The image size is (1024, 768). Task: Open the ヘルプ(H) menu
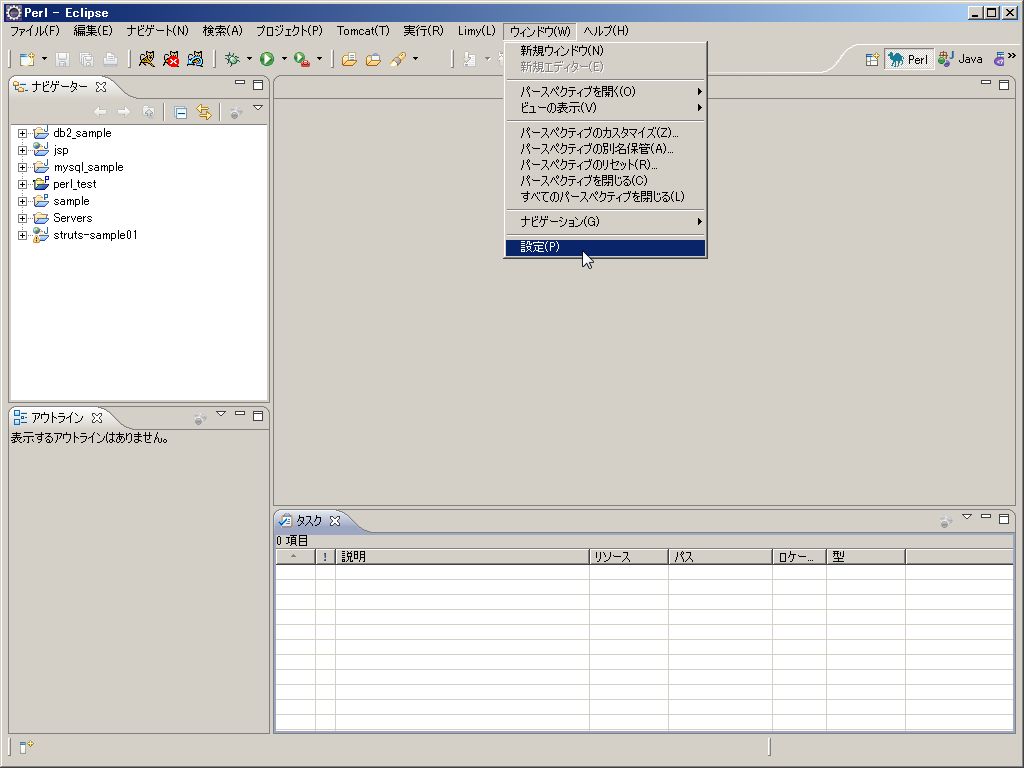(x=605, y=31)
